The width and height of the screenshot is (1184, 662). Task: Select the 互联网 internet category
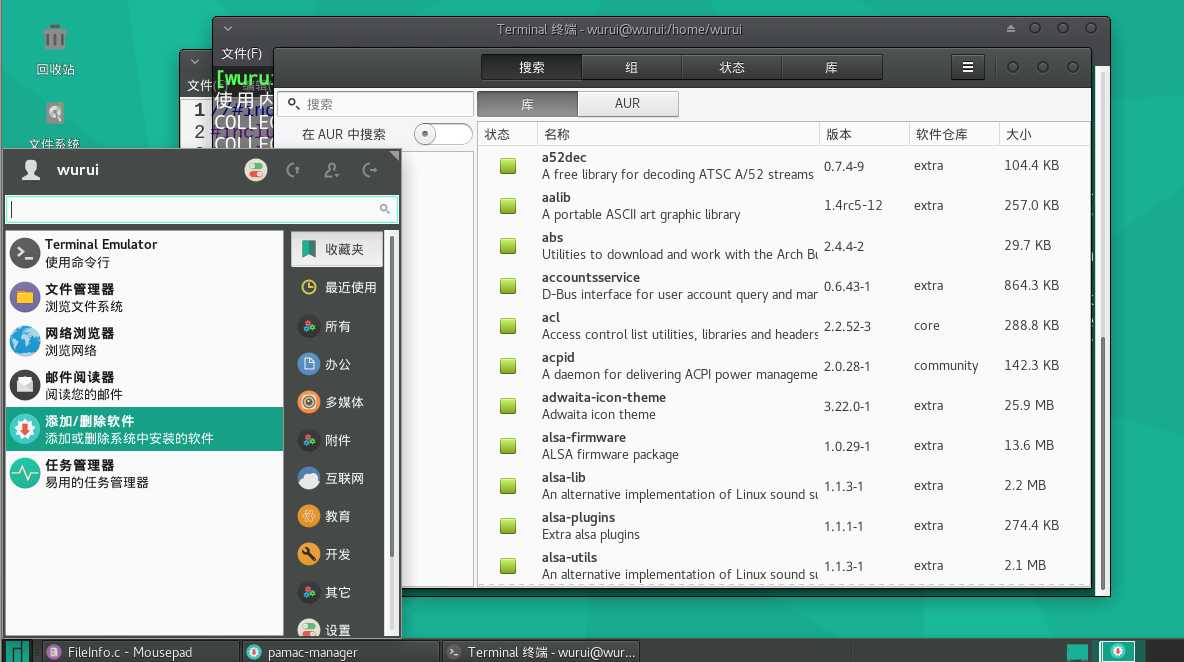337,478
